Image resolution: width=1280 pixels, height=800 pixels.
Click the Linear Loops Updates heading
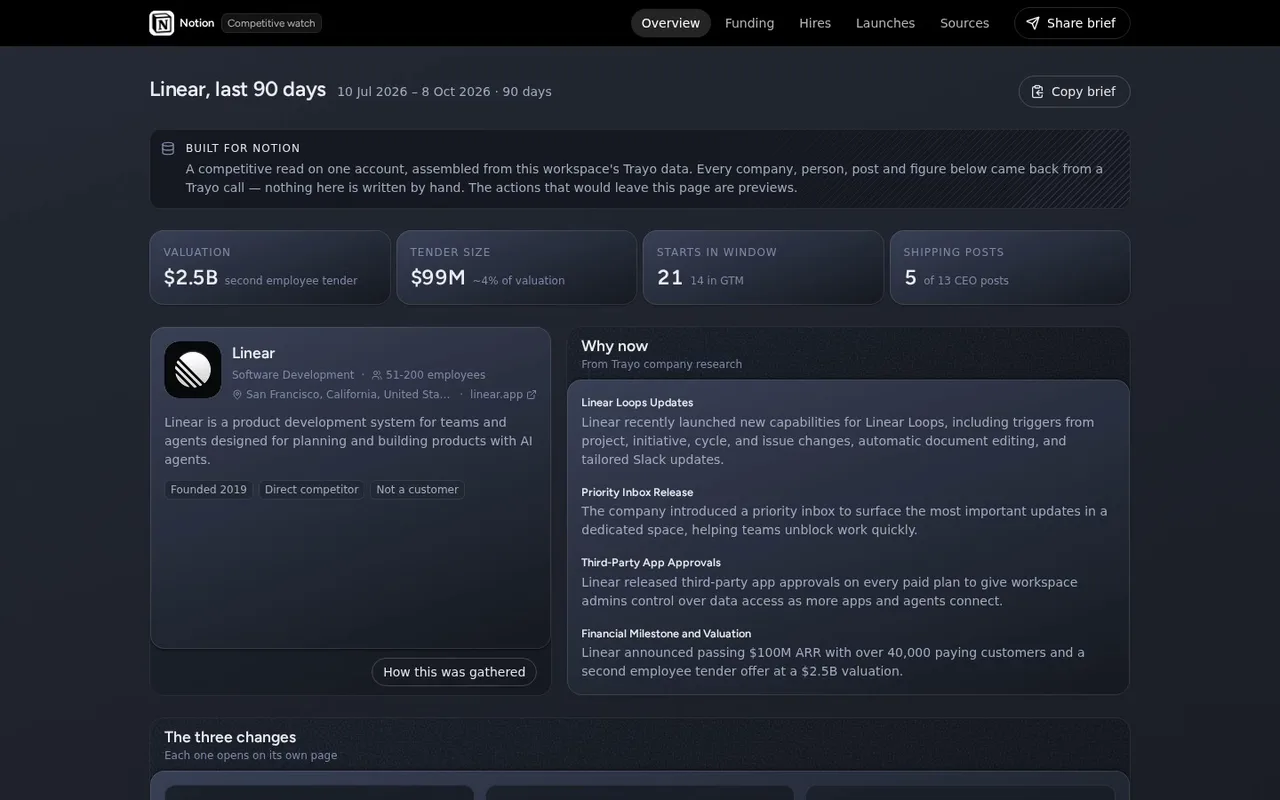pos(637,403)
